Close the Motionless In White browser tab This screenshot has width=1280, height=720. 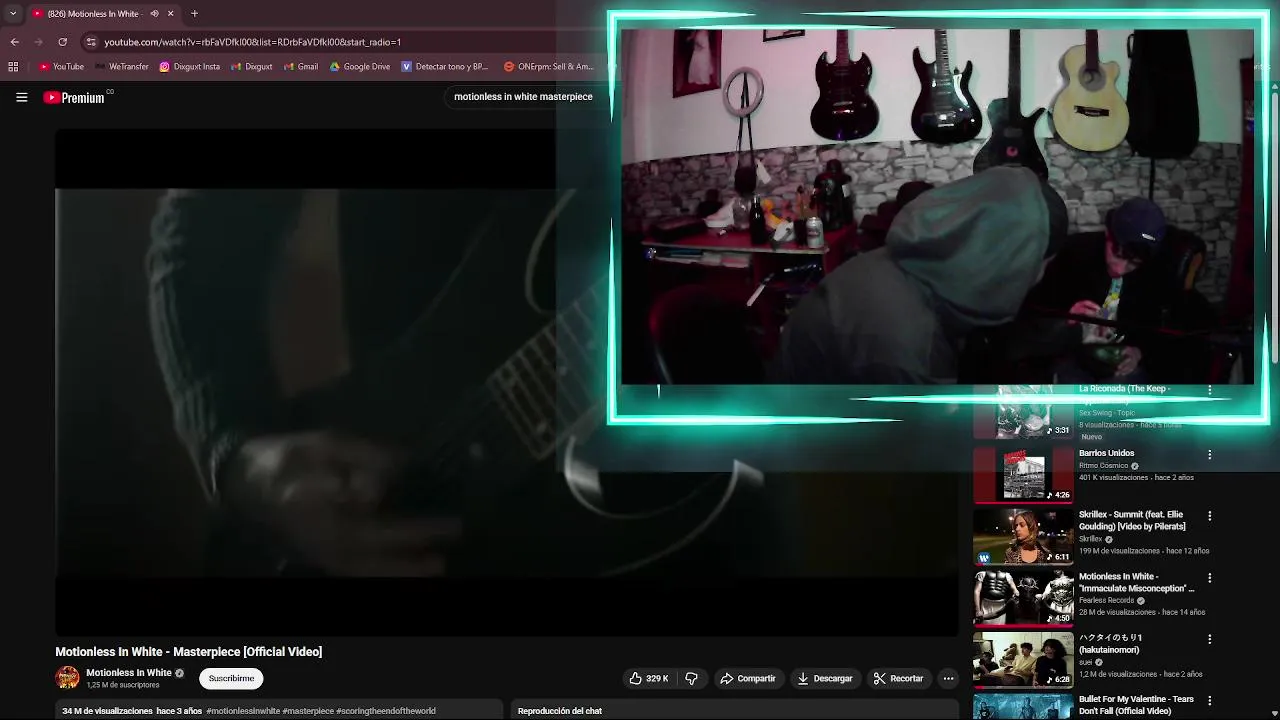pos(170,14)
